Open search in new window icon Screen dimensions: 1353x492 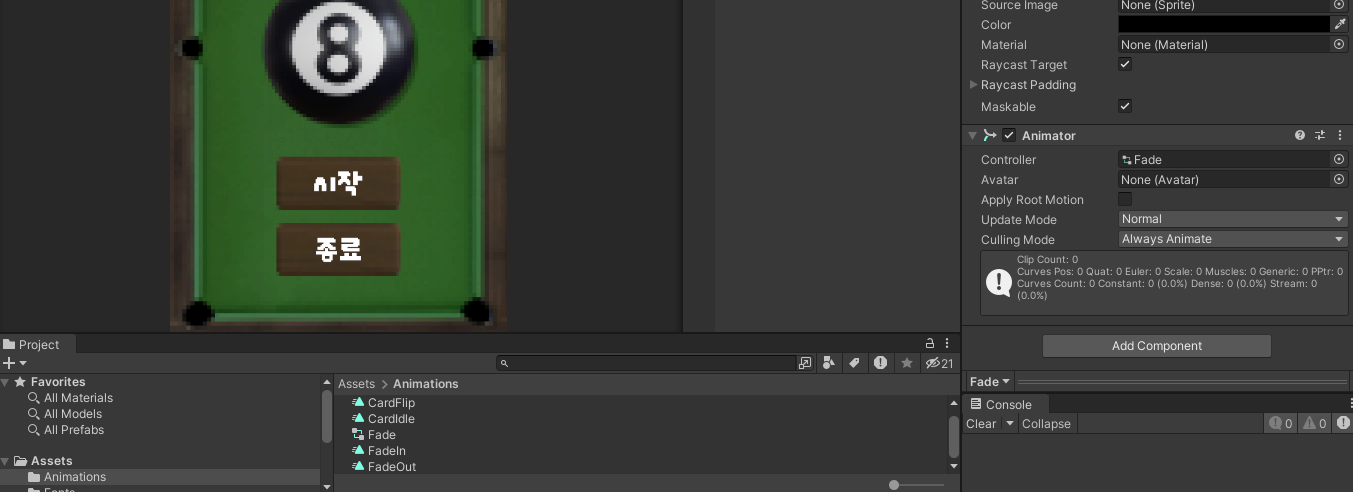pyautogui.click(x=805, y=363)
